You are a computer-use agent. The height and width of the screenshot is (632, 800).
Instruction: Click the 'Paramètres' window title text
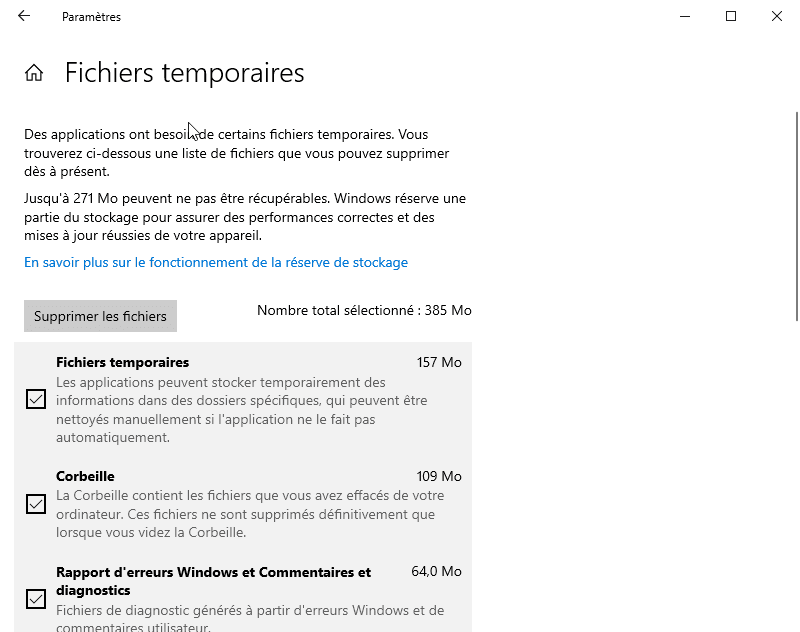point(91,16)
